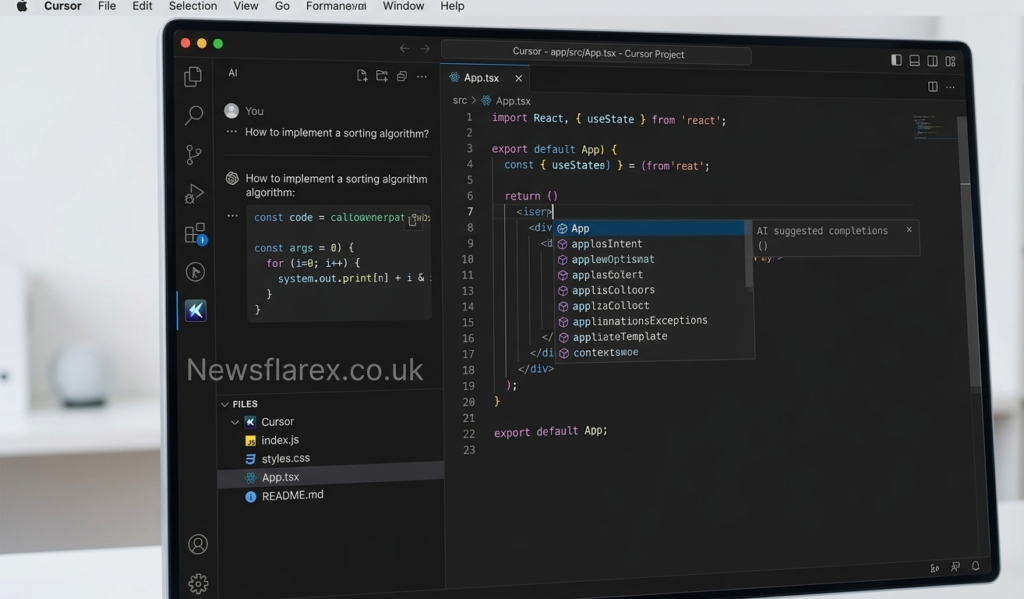Select the Cursor AI icon in the activity bar
Screen dimensions: 1024x599
pos(196,310)
